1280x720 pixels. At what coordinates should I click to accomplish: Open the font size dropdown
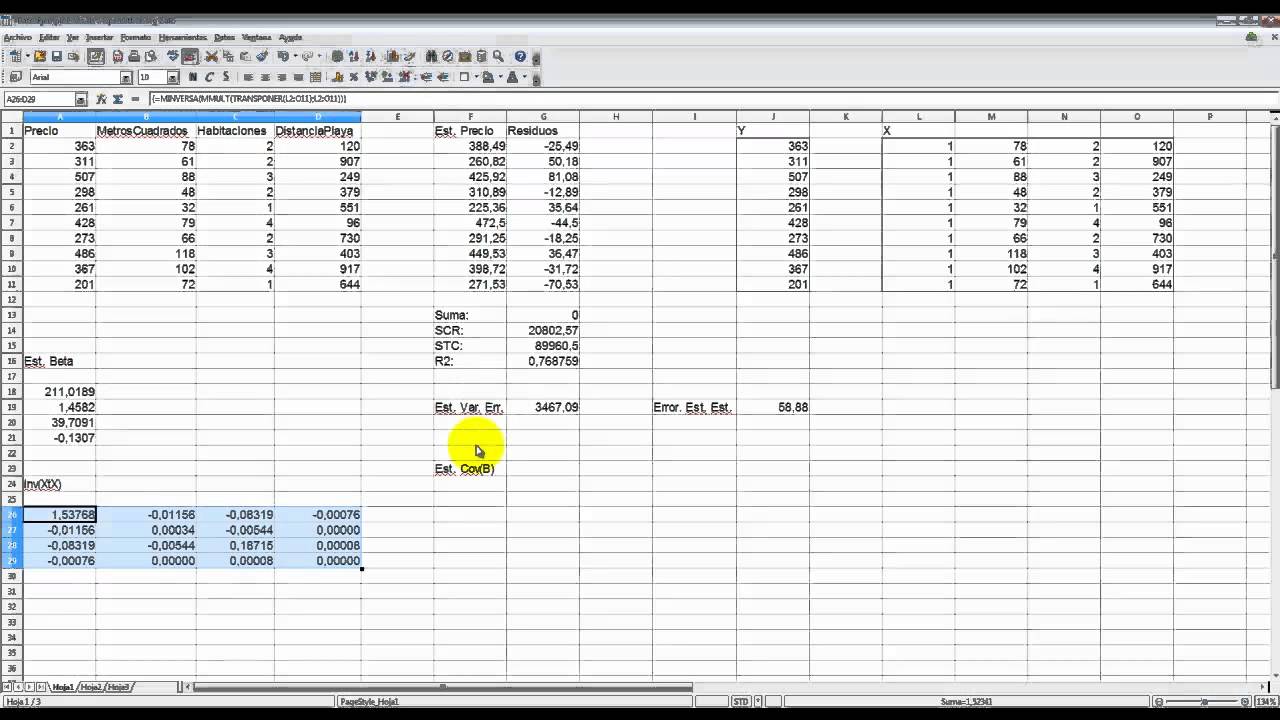click(173, 77)
